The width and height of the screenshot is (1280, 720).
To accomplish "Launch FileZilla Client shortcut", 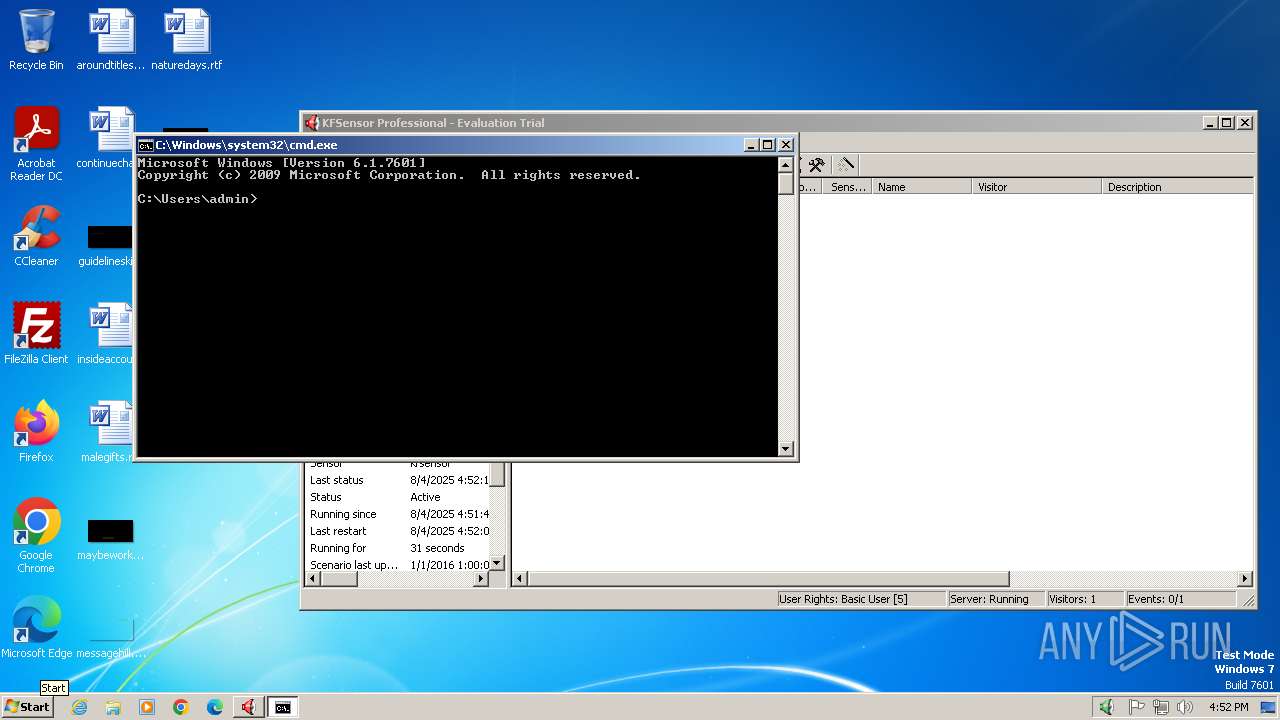I will [x=36, y=334].
